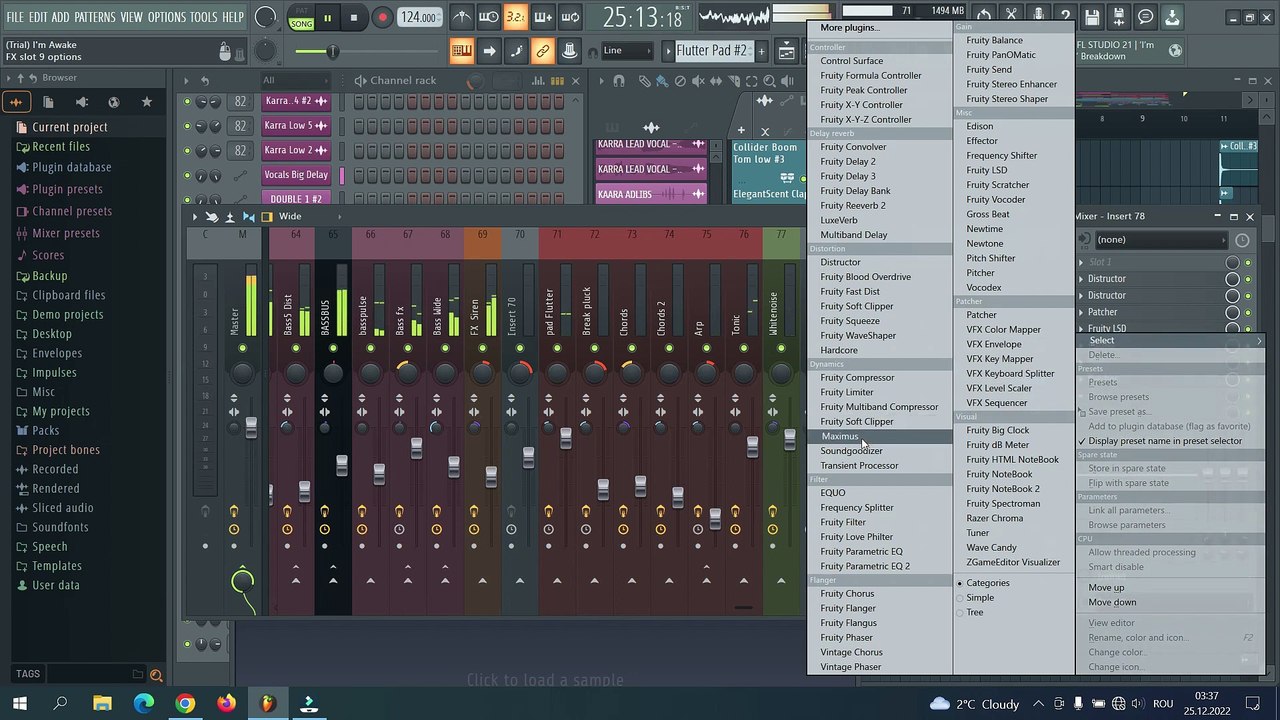The height and width of the screenshot is (720, 1280).
Task: Select the browser speaker tab icon
Action: click(81, 102)
